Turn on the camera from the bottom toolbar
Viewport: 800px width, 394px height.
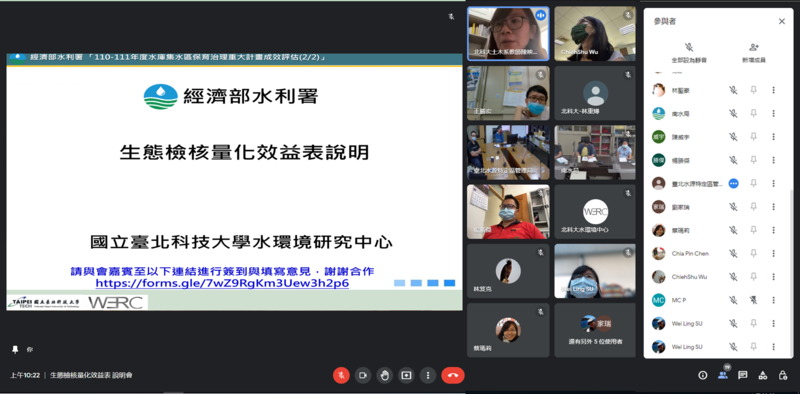[363, 375]
